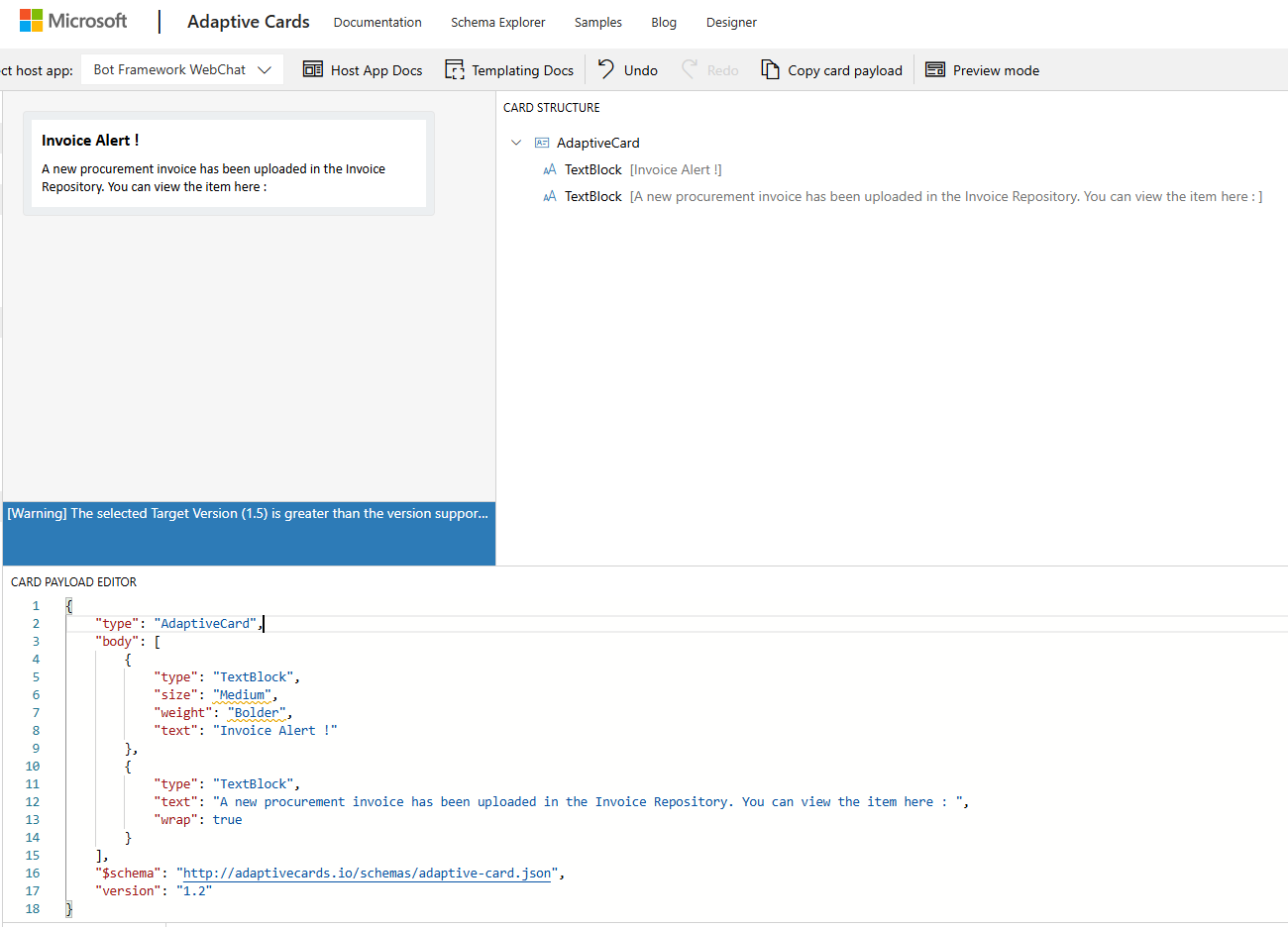Click the CARD PAYLOAD EDITOR header
This screenshot has width=1288, height=927.
point(74,581)
